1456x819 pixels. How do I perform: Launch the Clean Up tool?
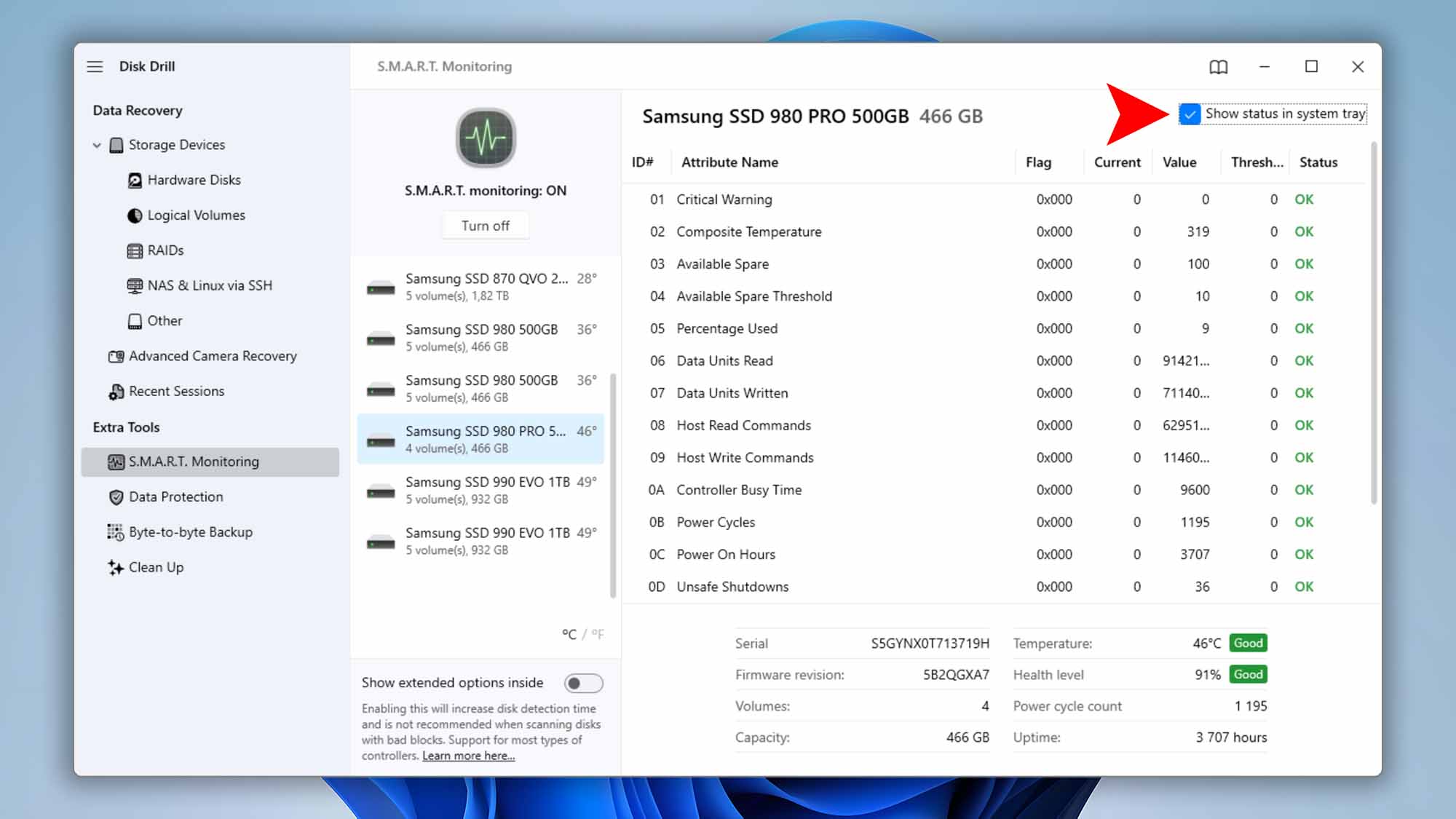click(x=156, y=567)
